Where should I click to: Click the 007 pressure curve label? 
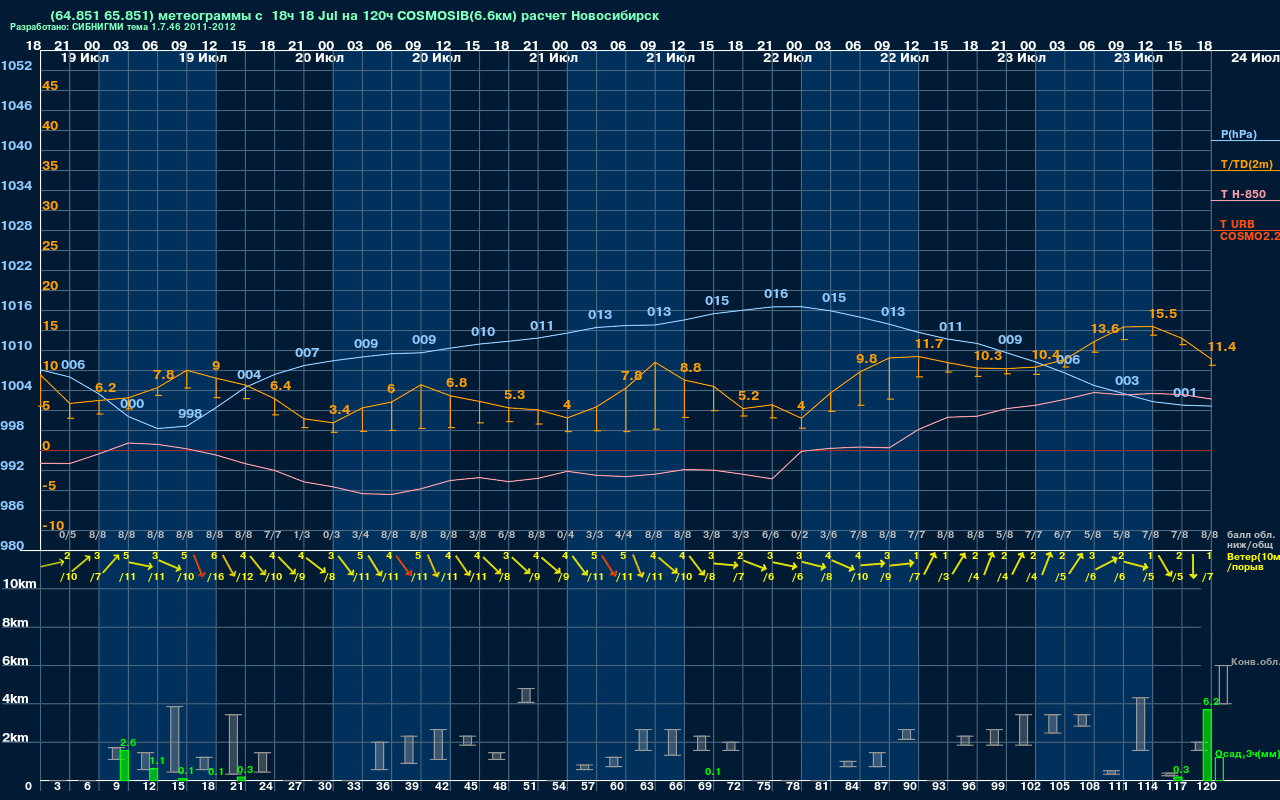pos(307,353)
